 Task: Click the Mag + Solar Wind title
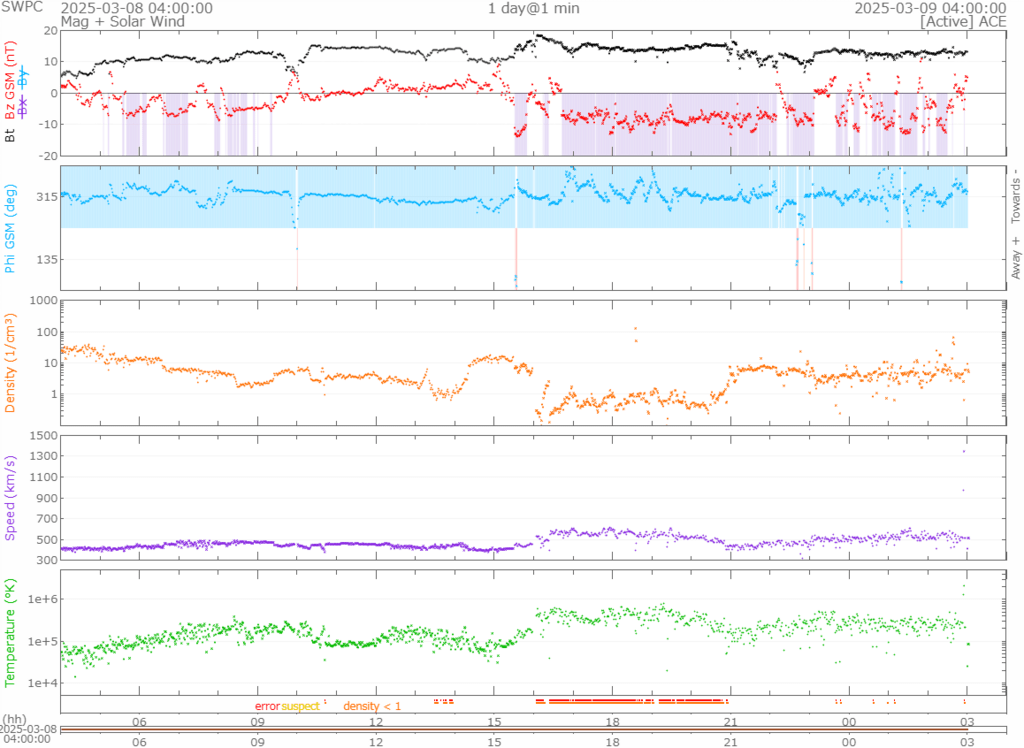pos(123,22)
